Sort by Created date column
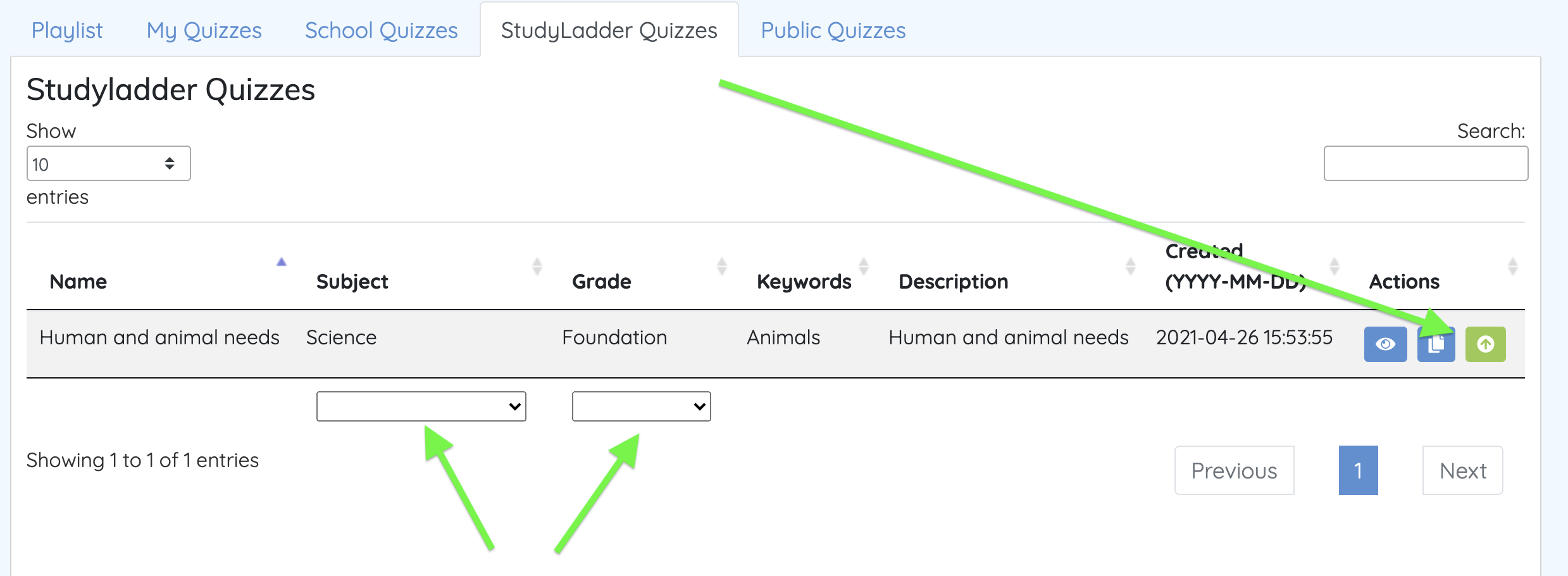This screenshot has width=1568, height=576. coord(1235,267)
